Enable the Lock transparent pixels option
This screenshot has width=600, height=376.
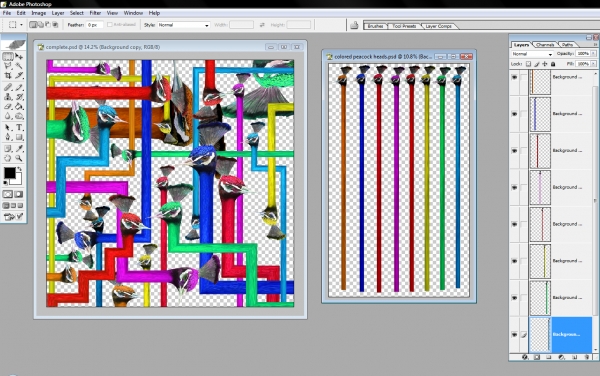(x=528, y=64)
